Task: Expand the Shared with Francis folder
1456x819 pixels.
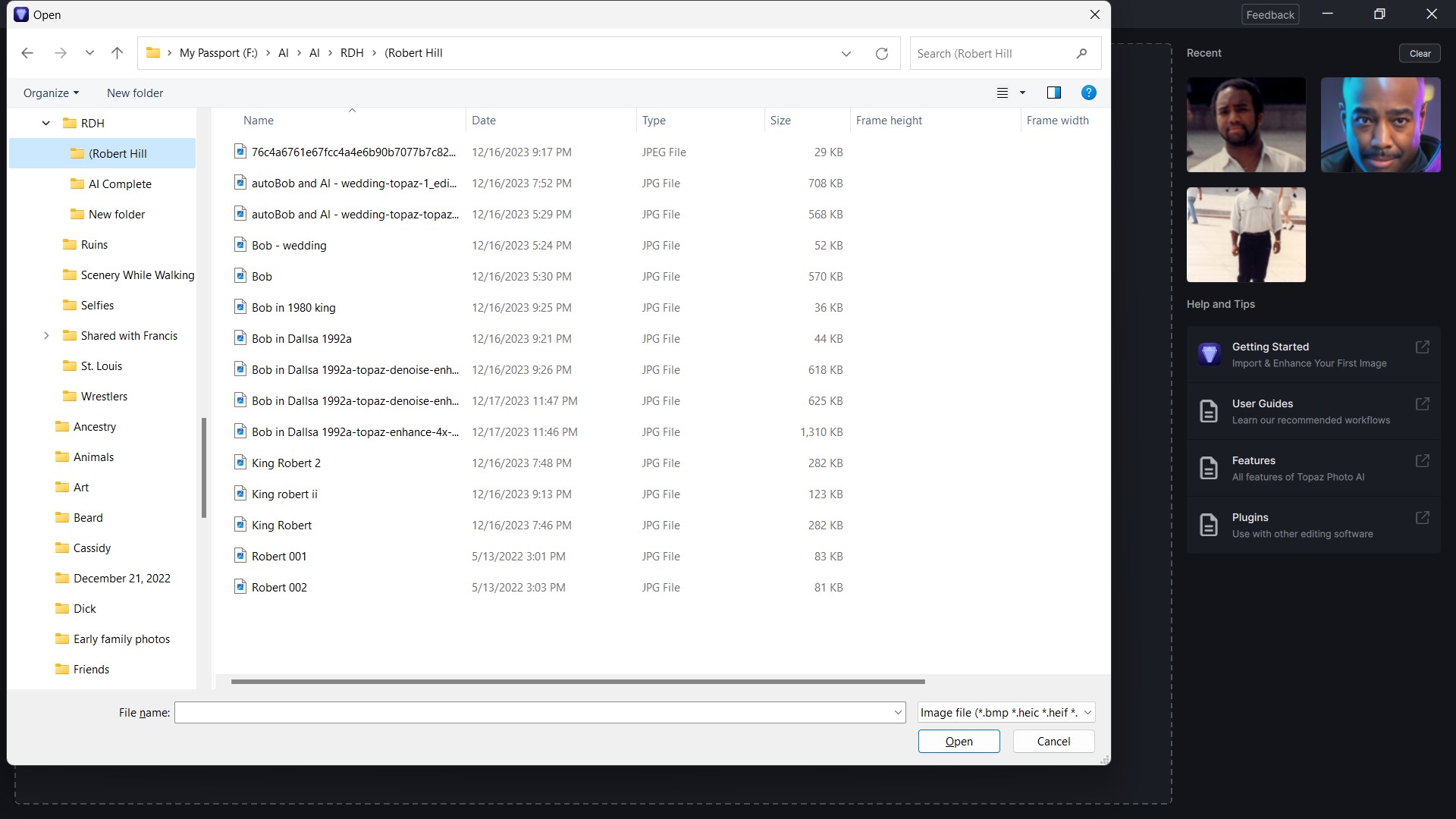Action: pos(46,335)
